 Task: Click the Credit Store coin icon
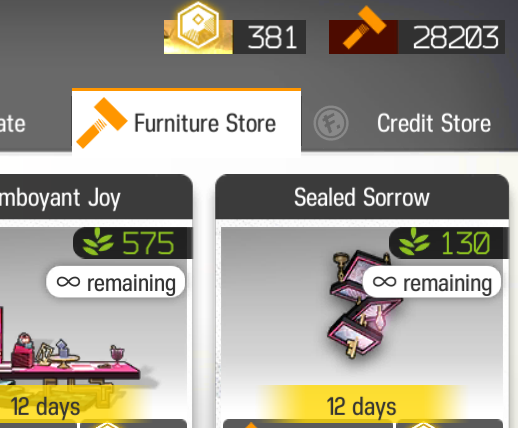click(331, 123)
